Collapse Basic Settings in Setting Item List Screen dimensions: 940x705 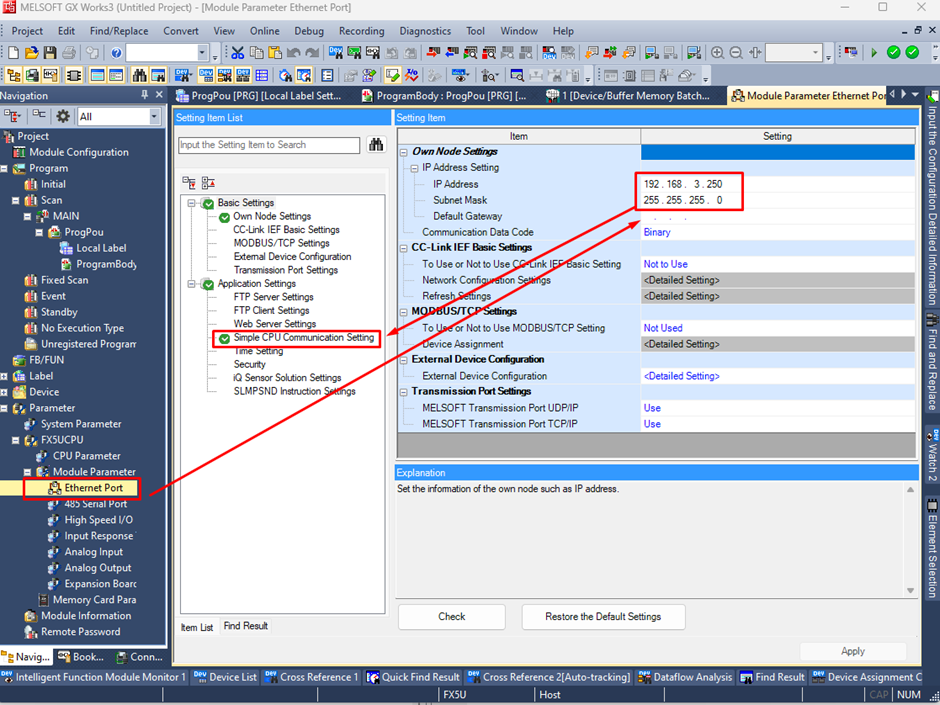click(191, 203)
